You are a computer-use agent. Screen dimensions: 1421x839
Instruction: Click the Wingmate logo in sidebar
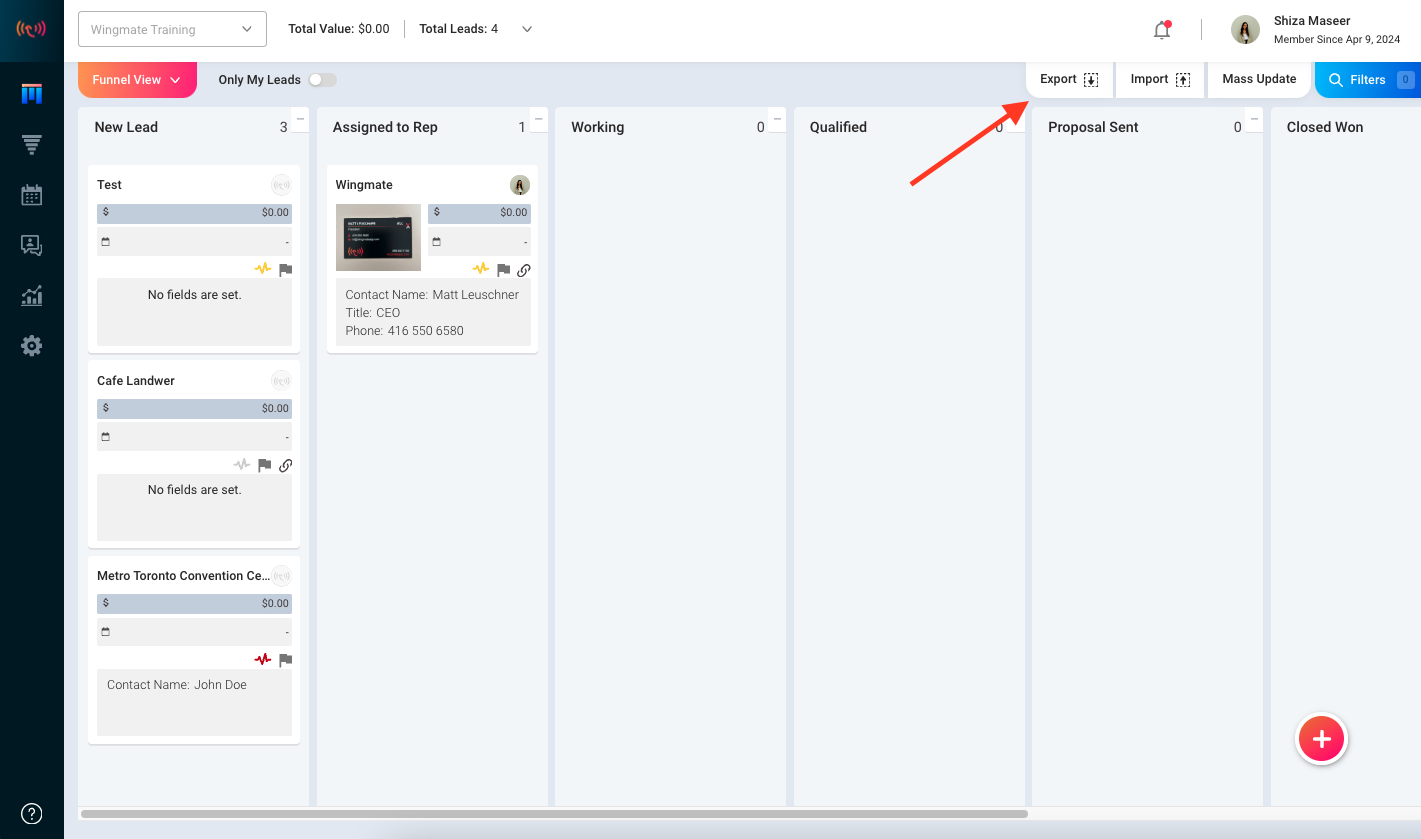(x=31, y=29)
